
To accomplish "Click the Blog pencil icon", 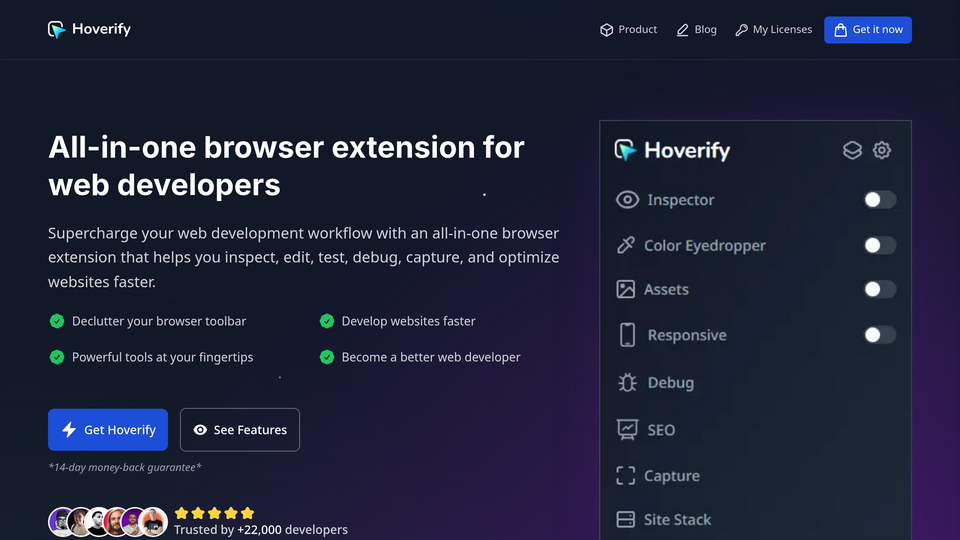I will (x=682, y=30).
